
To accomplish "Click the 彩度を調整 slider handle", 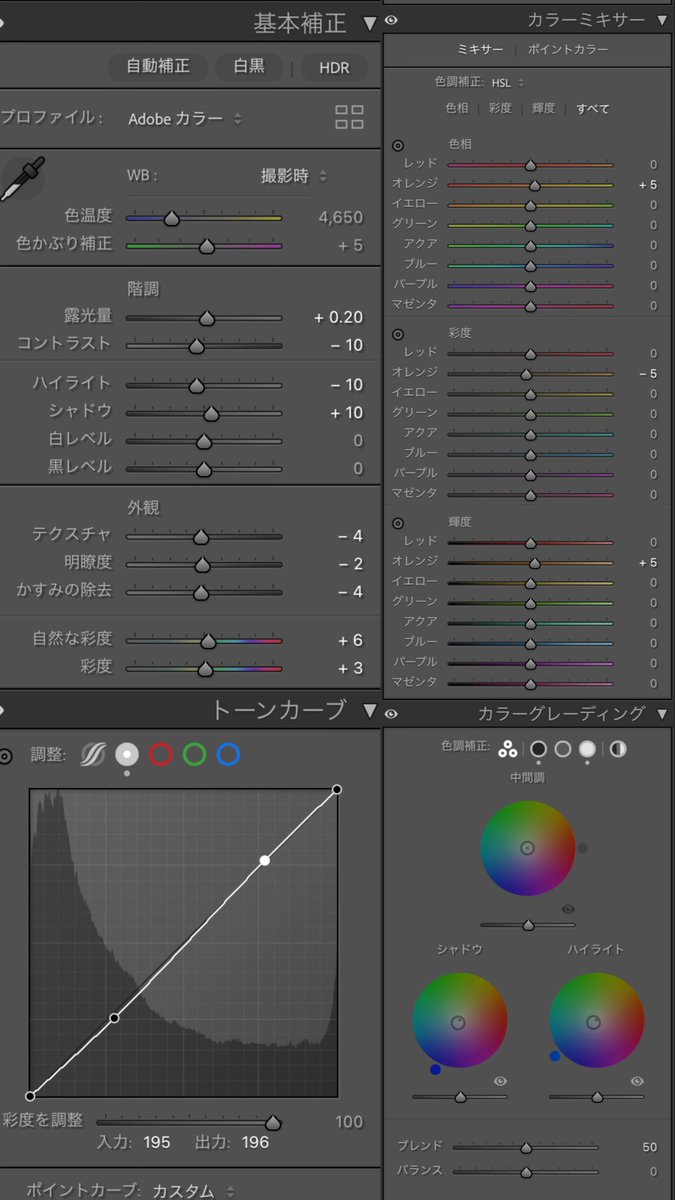I will 272,1123.
